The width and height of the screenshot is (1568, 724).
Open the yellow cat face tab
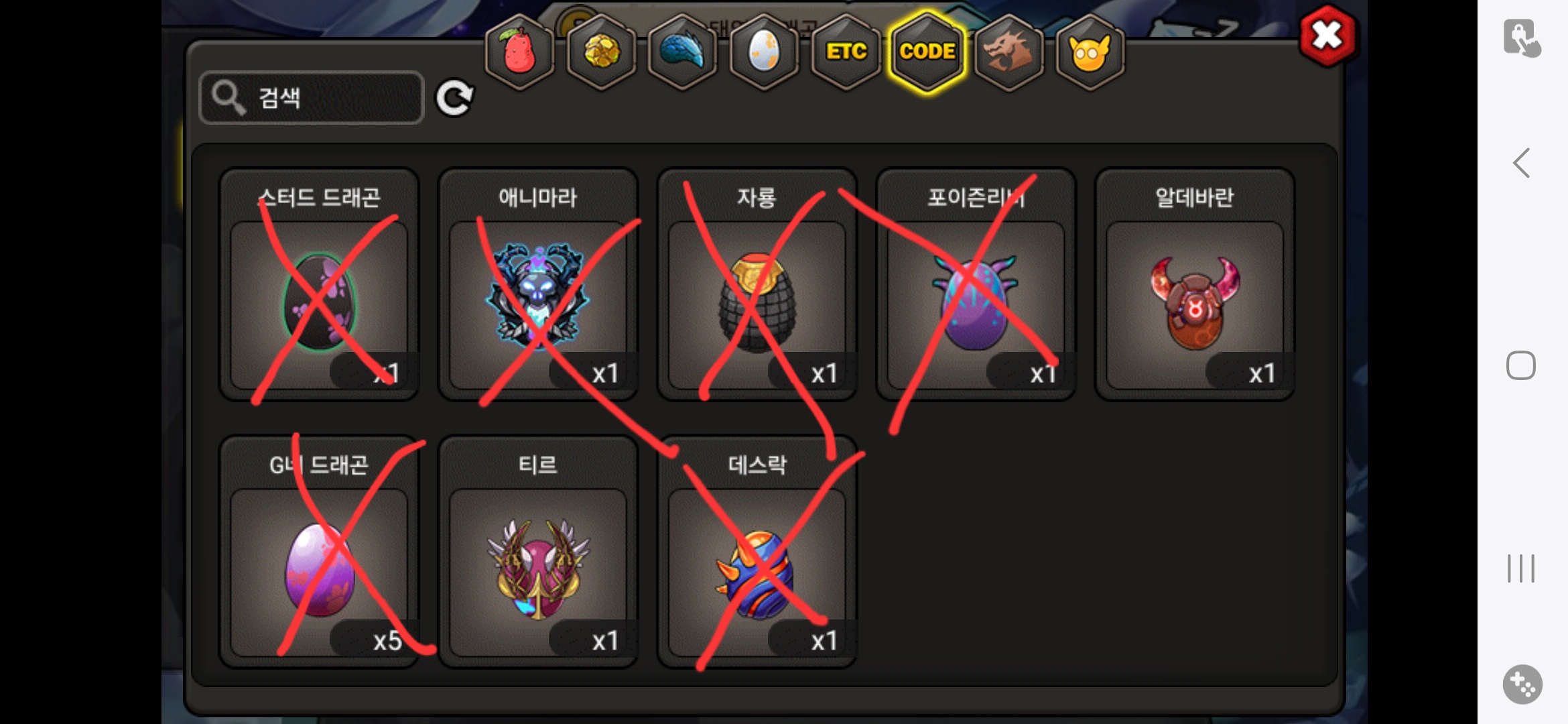(1090, 52)
